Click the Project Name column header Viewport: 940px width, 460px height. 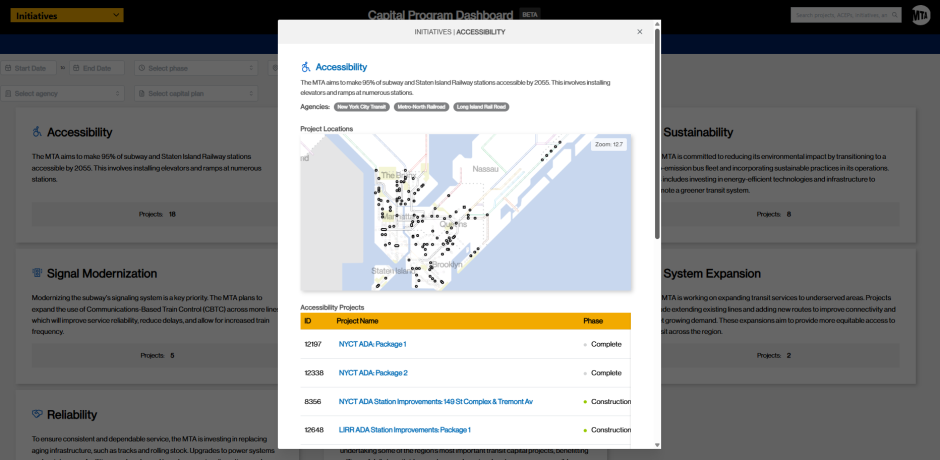click(x=357, y=321)
